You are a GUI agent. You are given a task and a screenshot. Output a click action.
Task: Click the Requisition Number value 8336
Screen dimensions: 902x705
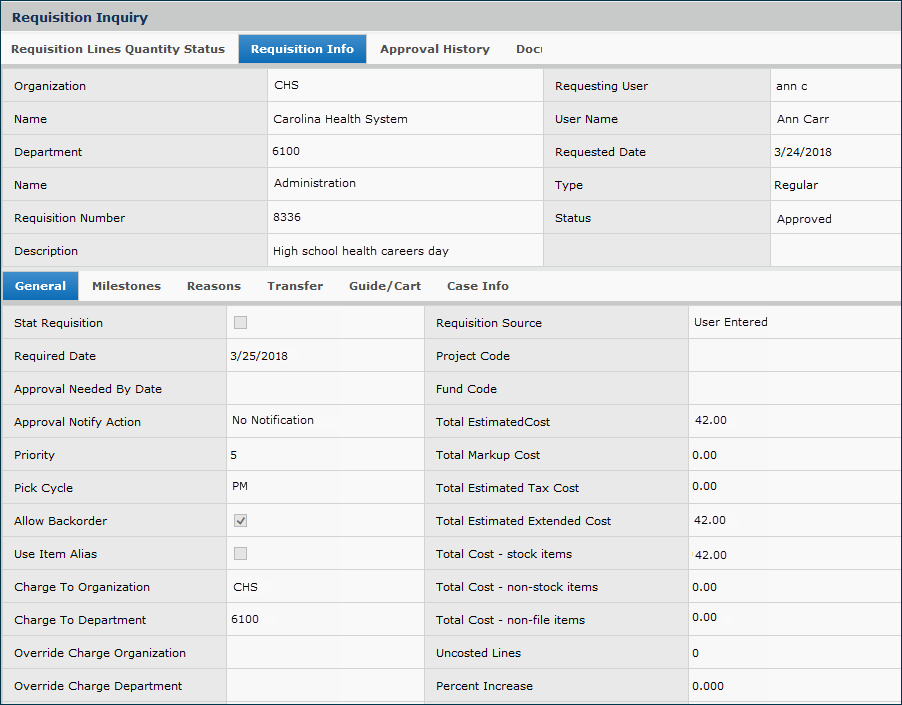tap(287, 217)
